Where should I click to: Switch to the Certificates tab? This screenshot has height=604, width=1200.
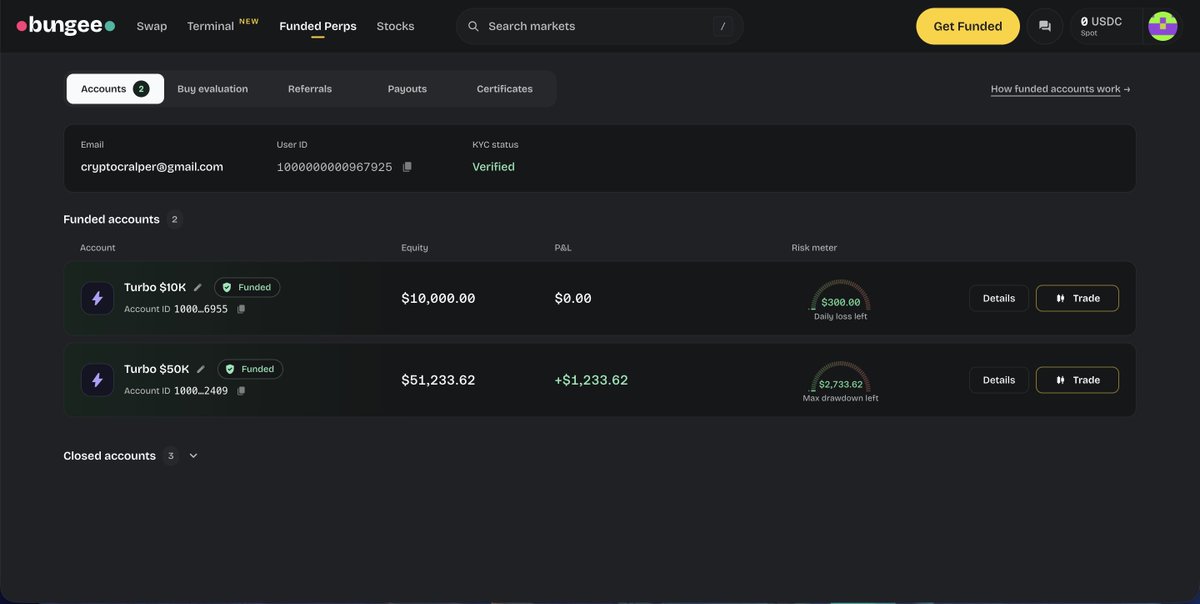[505, 89]
